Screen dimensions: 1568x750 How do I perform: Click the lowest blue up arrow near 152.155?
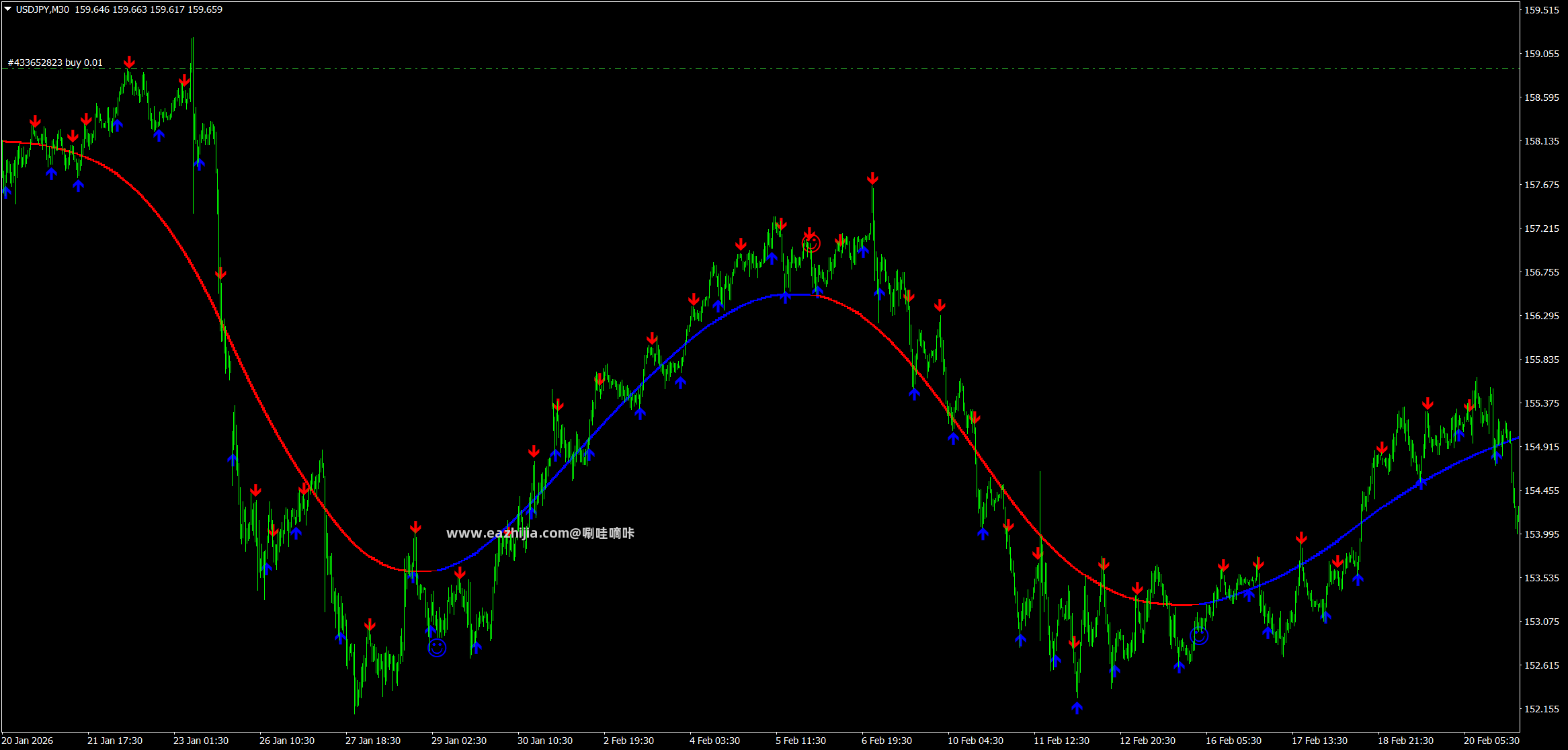click(1077, 708)
